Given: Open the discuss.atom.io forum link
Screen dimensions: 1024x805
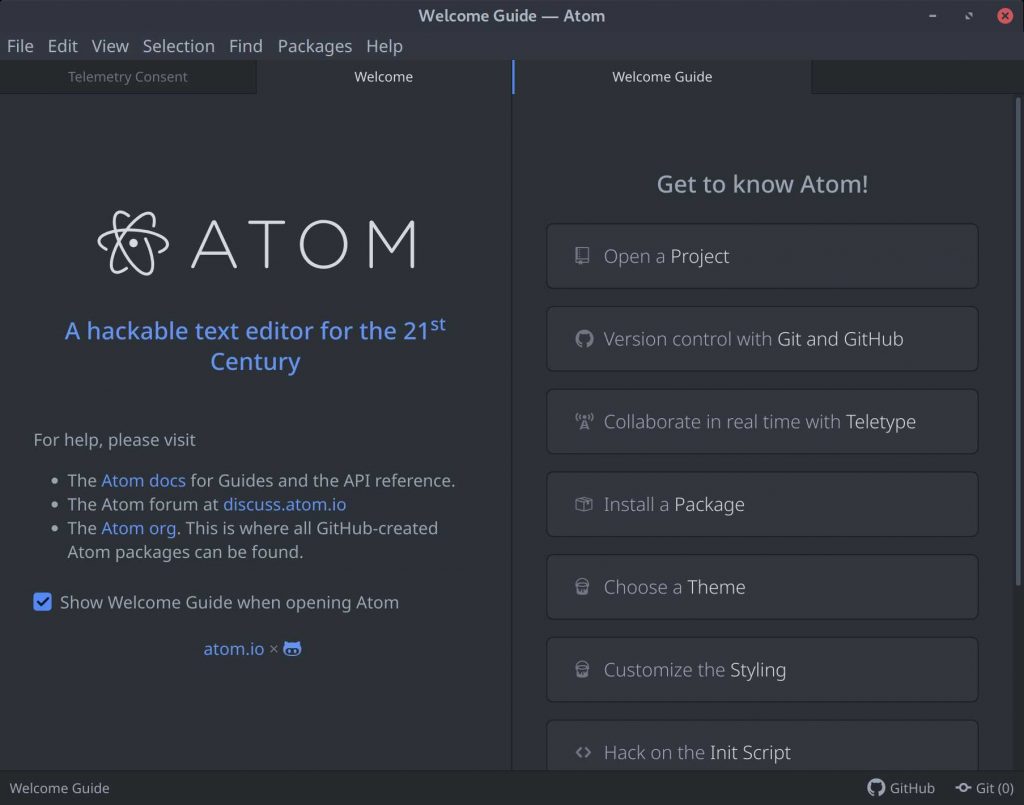Looking at the screenshot, I should click(284, 504).
